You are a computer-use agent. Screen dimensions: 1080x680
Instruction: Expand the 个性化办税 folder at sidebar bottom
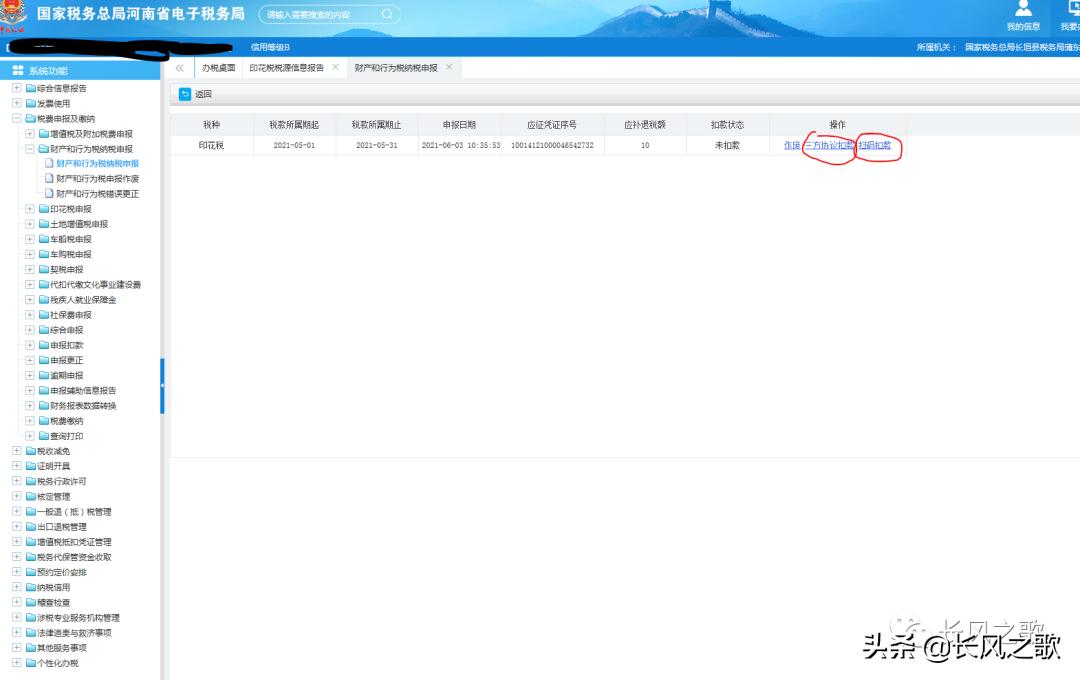pos(15,662)
